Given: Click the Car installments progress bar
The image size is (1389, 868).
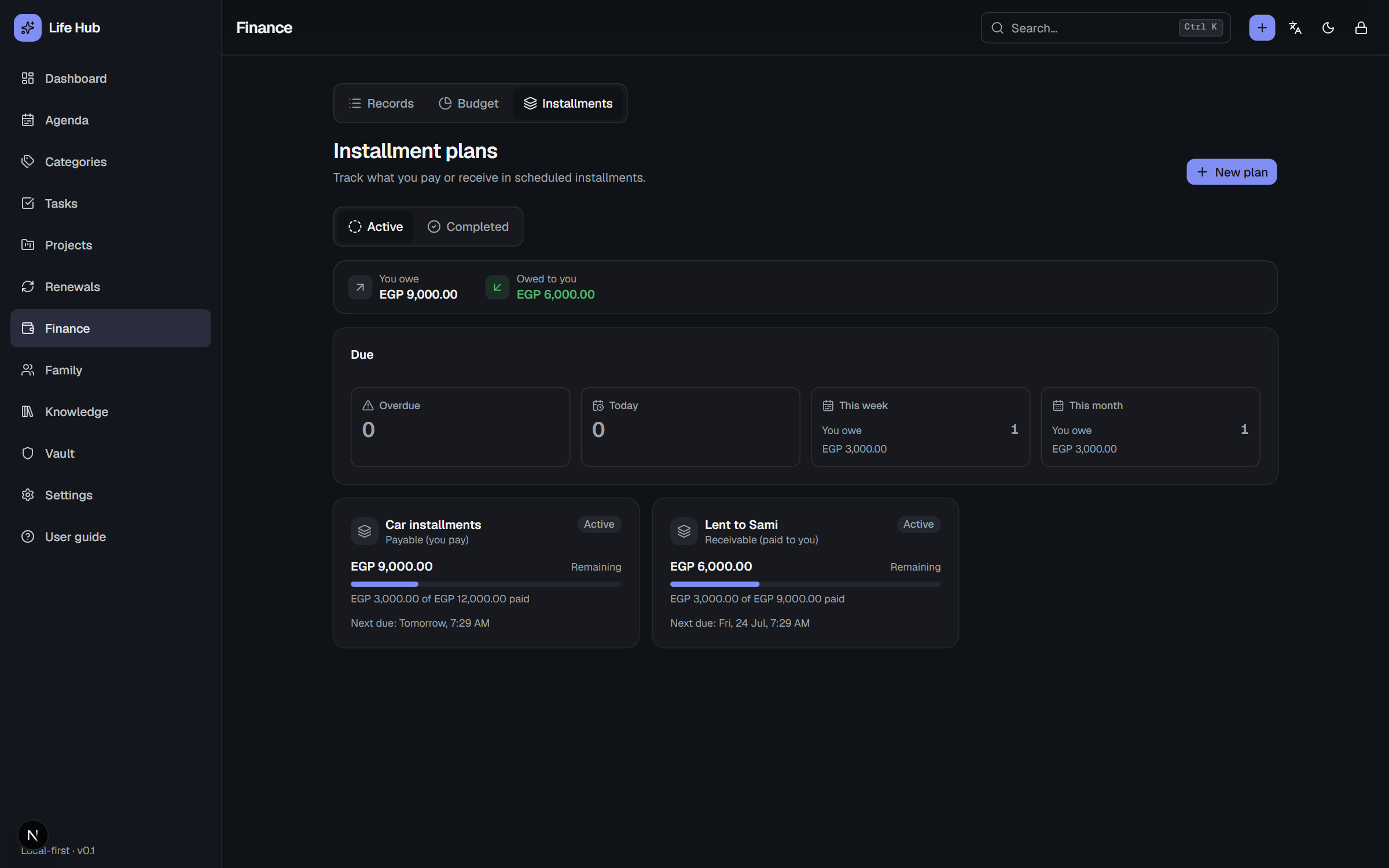Looking at the screenshot, I should pyautogui.click(x=486, y=584).
